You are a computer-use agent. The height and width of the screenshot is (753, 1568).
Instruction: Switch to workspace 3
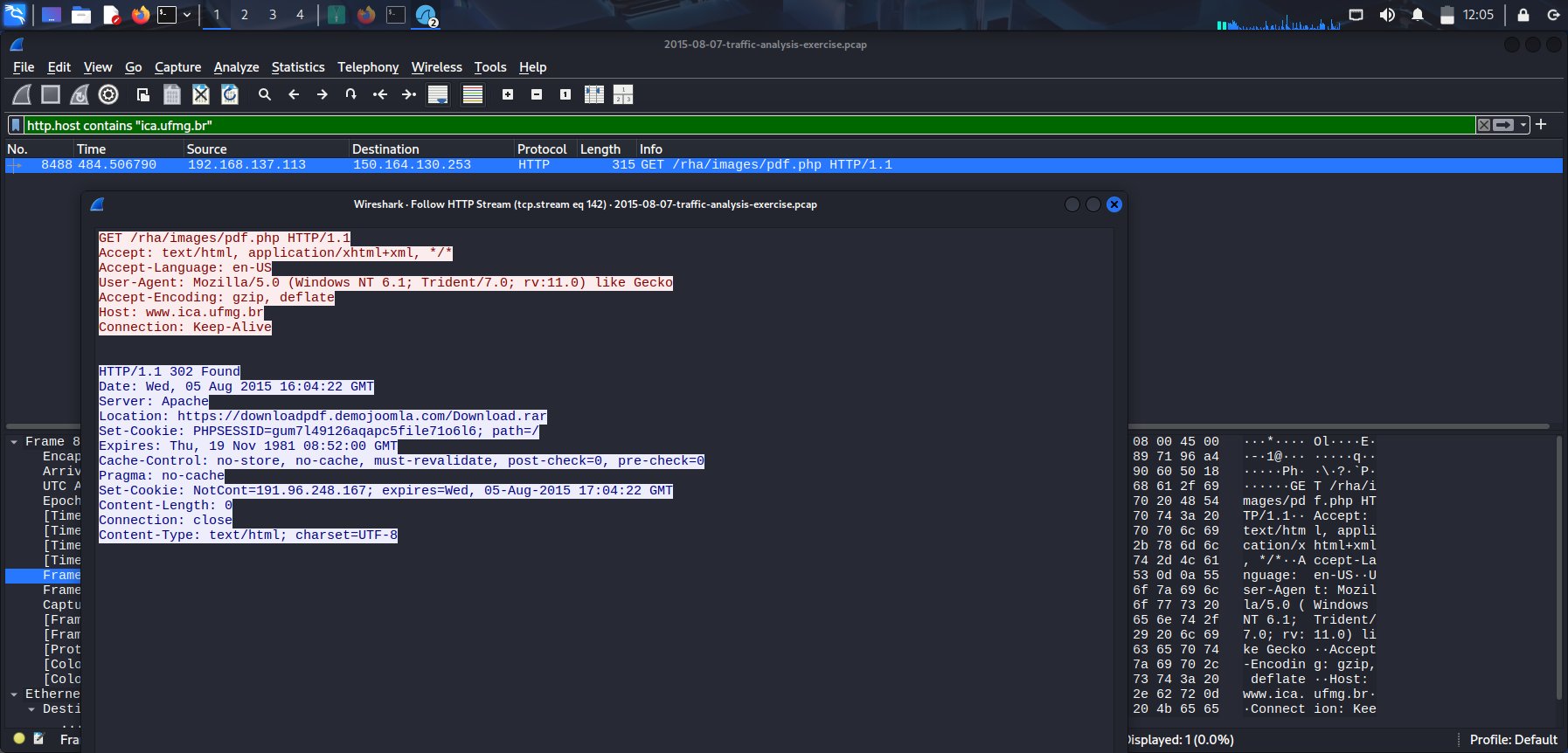click(273, 14)
